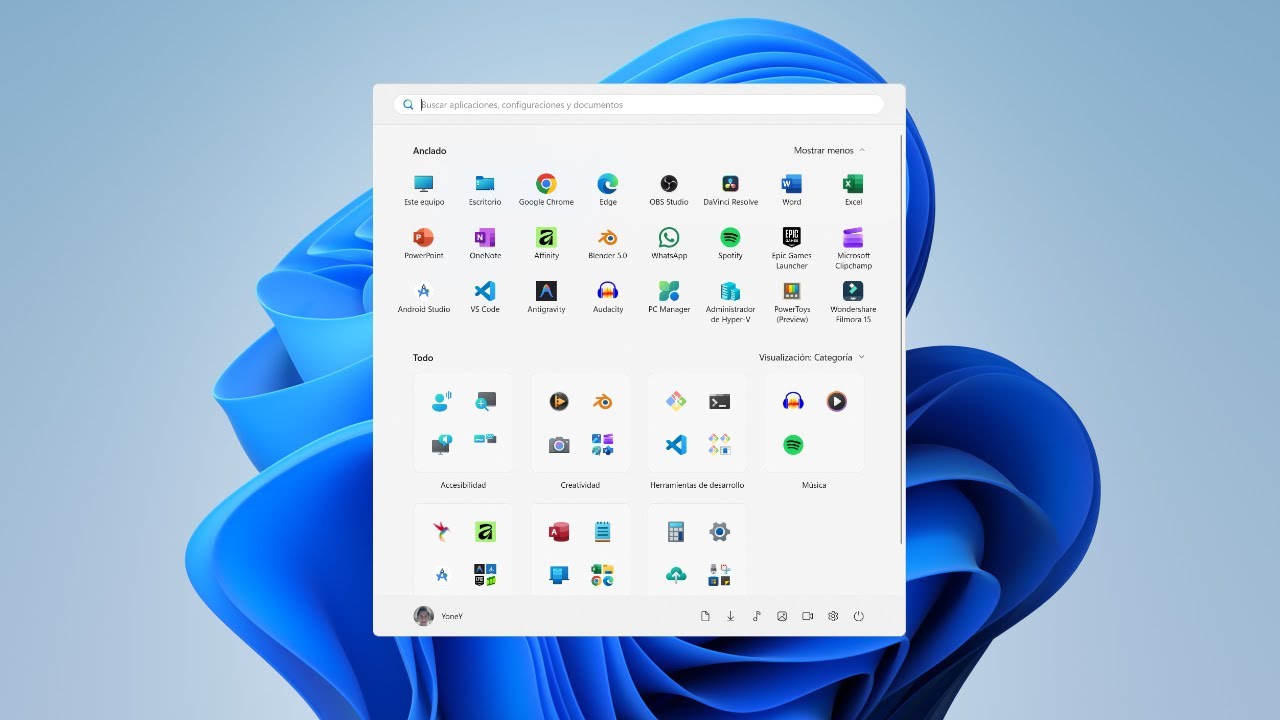This screenshot has height=720, width=1280.
Task: Launch Spotify from the Música category
Action: 793,444
